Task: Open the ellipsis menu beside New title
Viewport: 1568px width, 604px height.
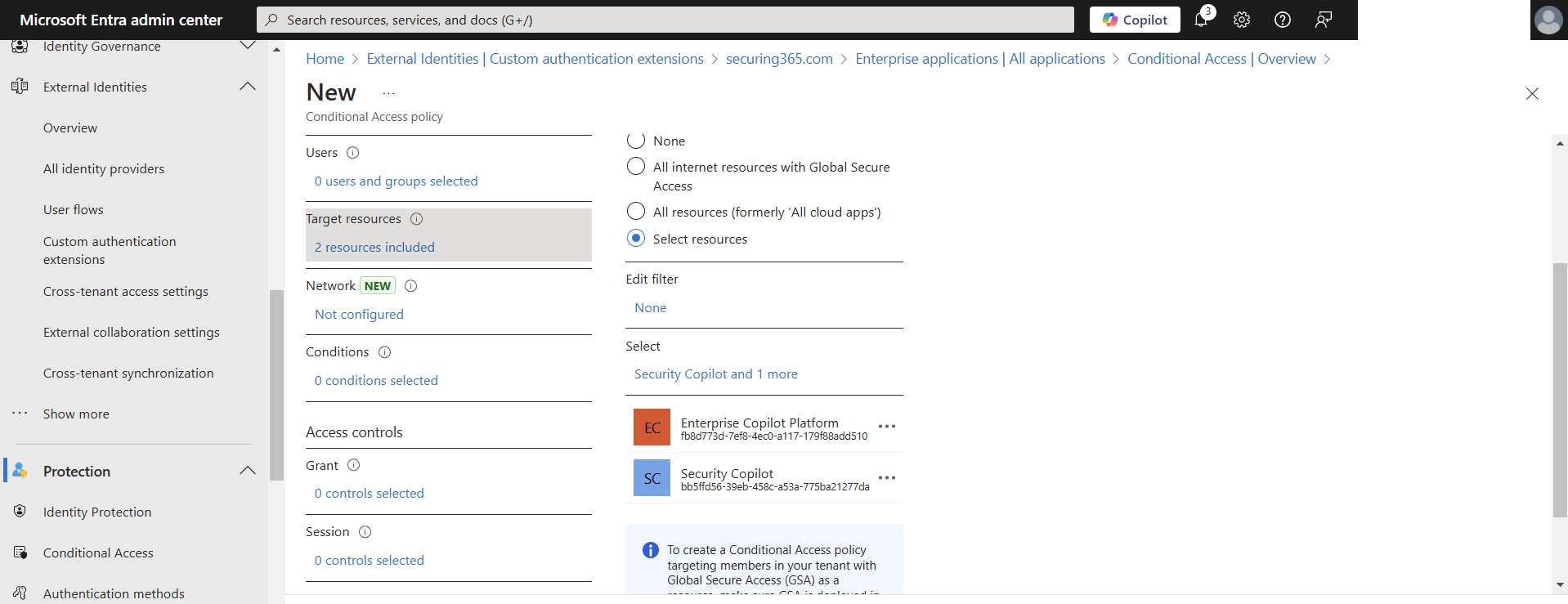Action: tap(388, 93)
